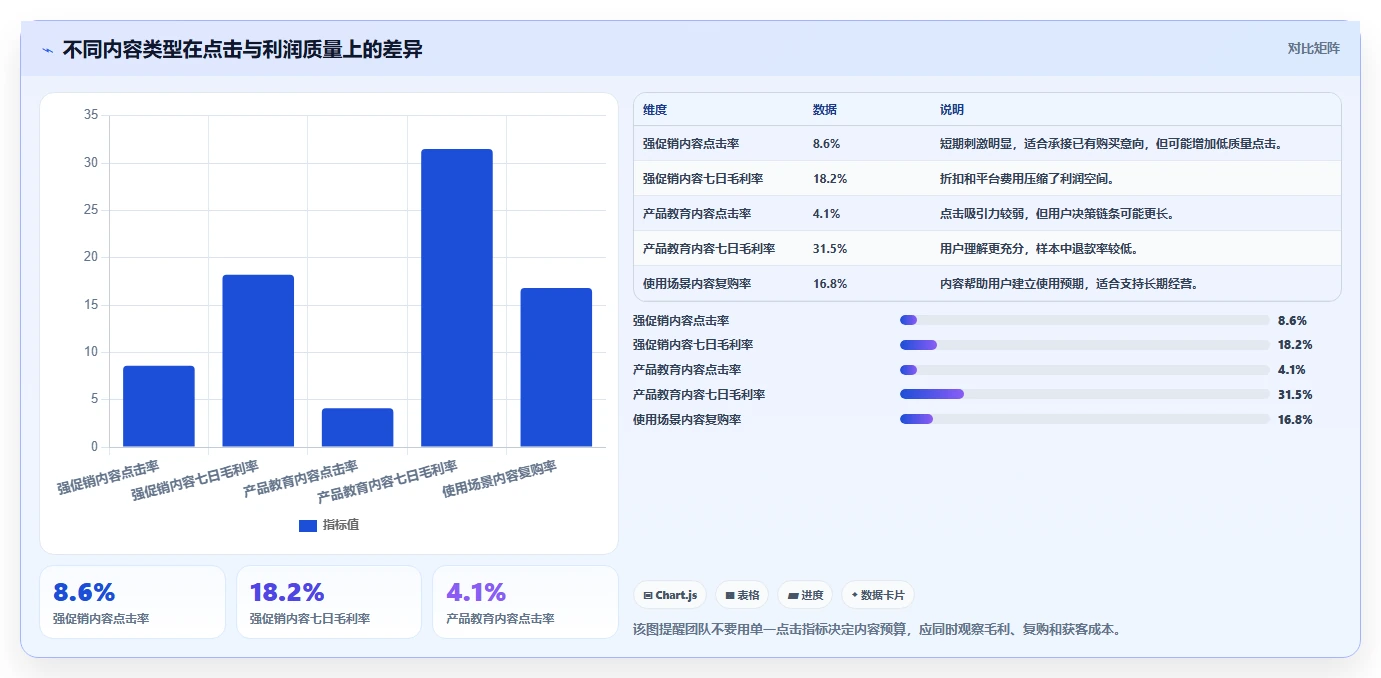Click the 指标值 legend text
This screenshot has width=1381, height=678.
point(340,525)
